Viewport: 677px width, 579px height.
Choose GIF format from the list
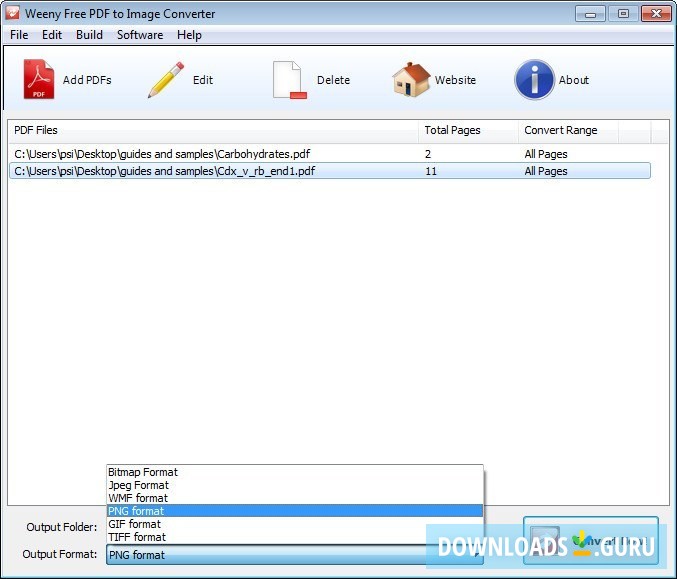coord(295,524)
